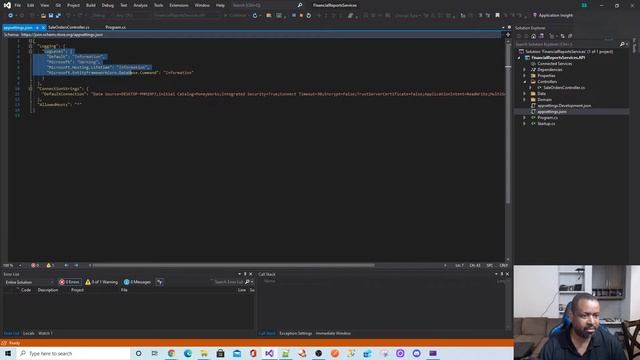The width and height of the screenshot is (640, 360).
Task: Click the Hot Reload toolbar icon
Action: pyautogui.click(x=255, y=16)
